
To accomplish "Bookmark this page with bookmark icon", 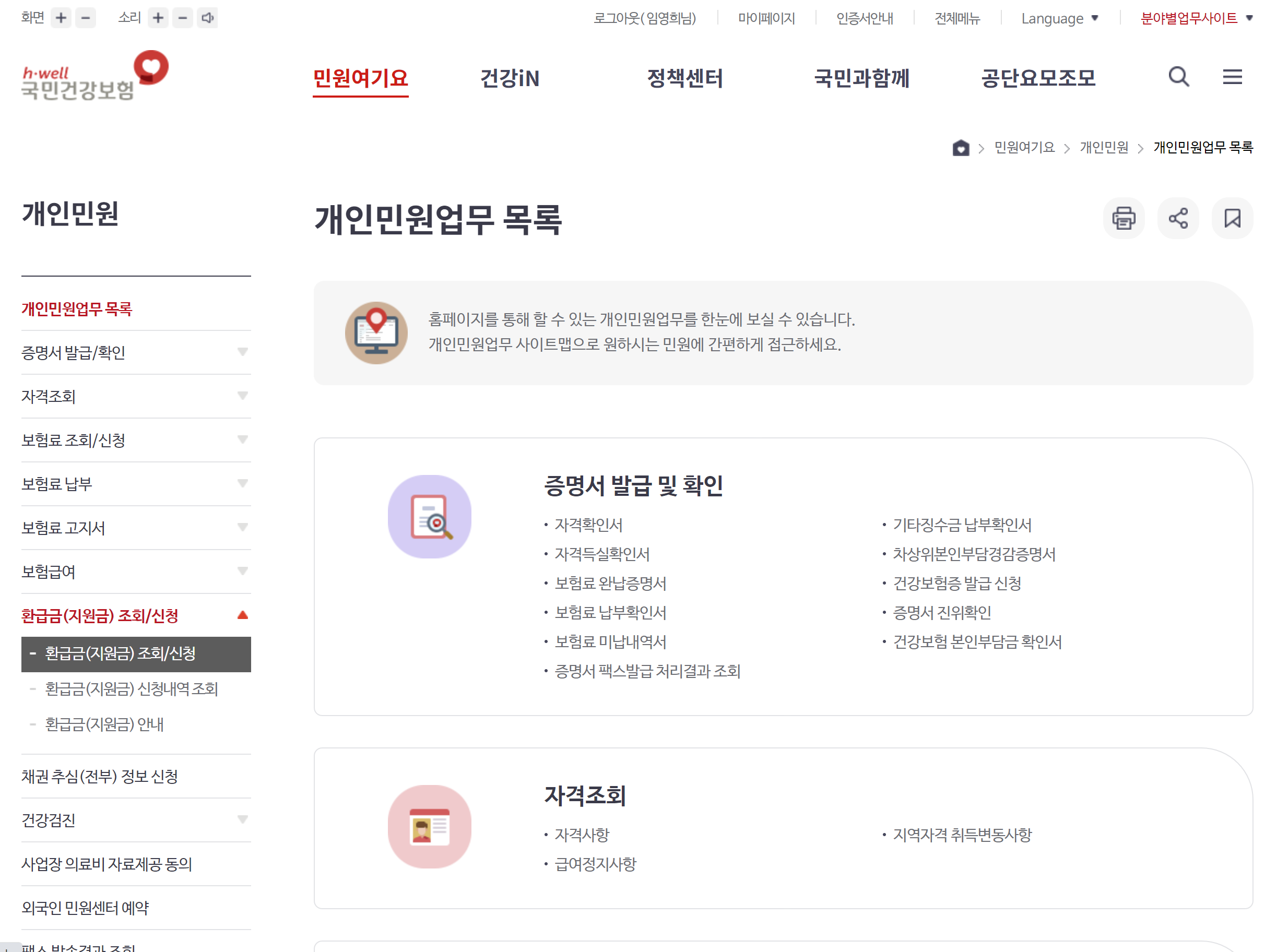I will coord(1233,218).
